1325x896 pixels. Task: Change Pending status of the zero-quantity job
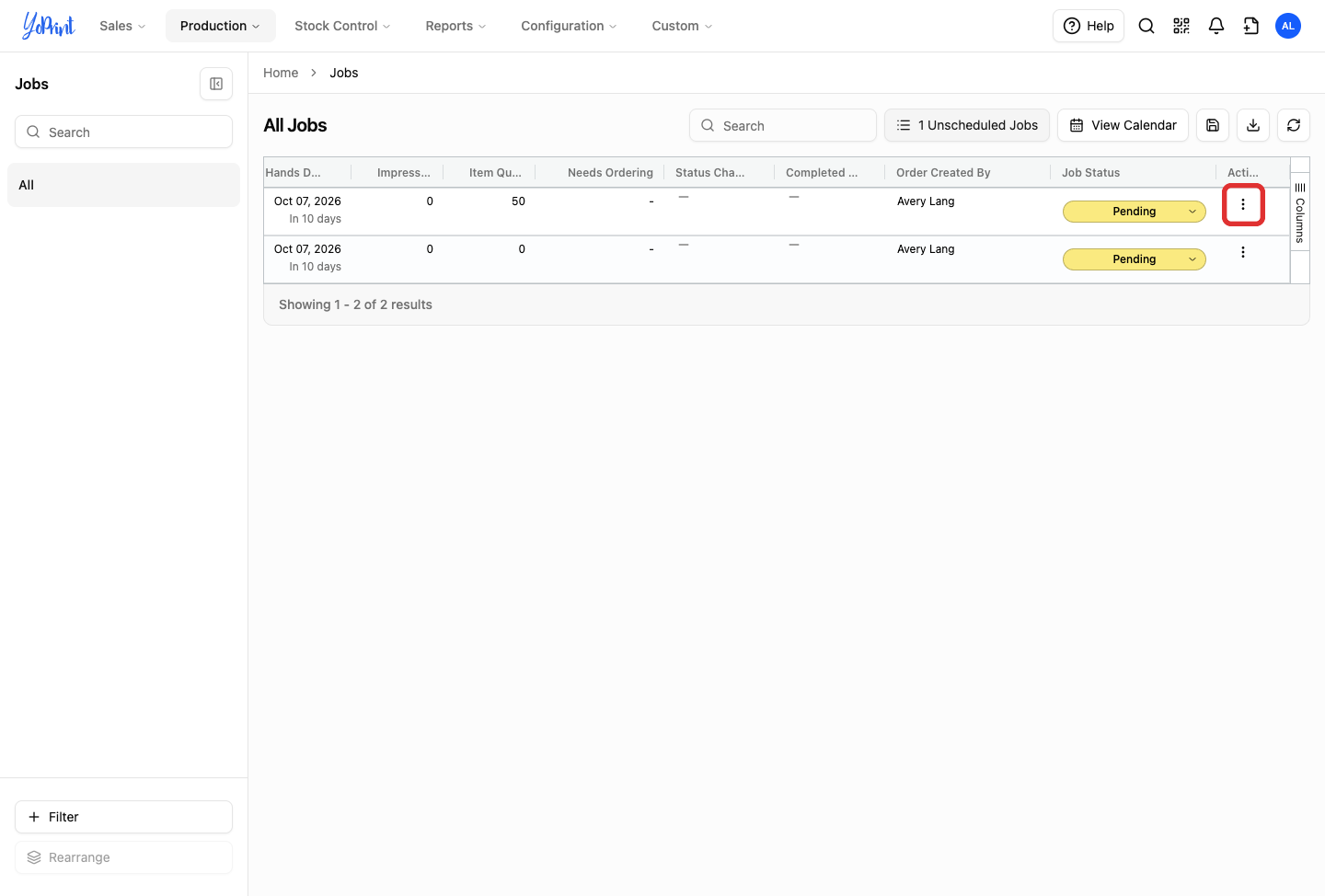[x=1135, y=259]
